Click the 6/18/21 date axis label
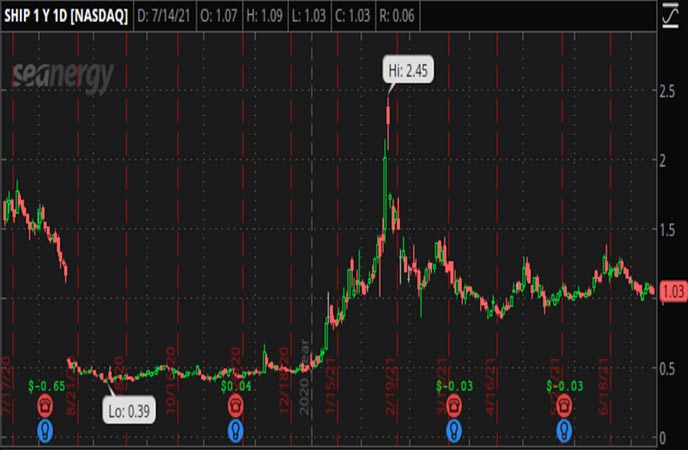688x450 pixels. pyautogui.click(x=604, y=386)
